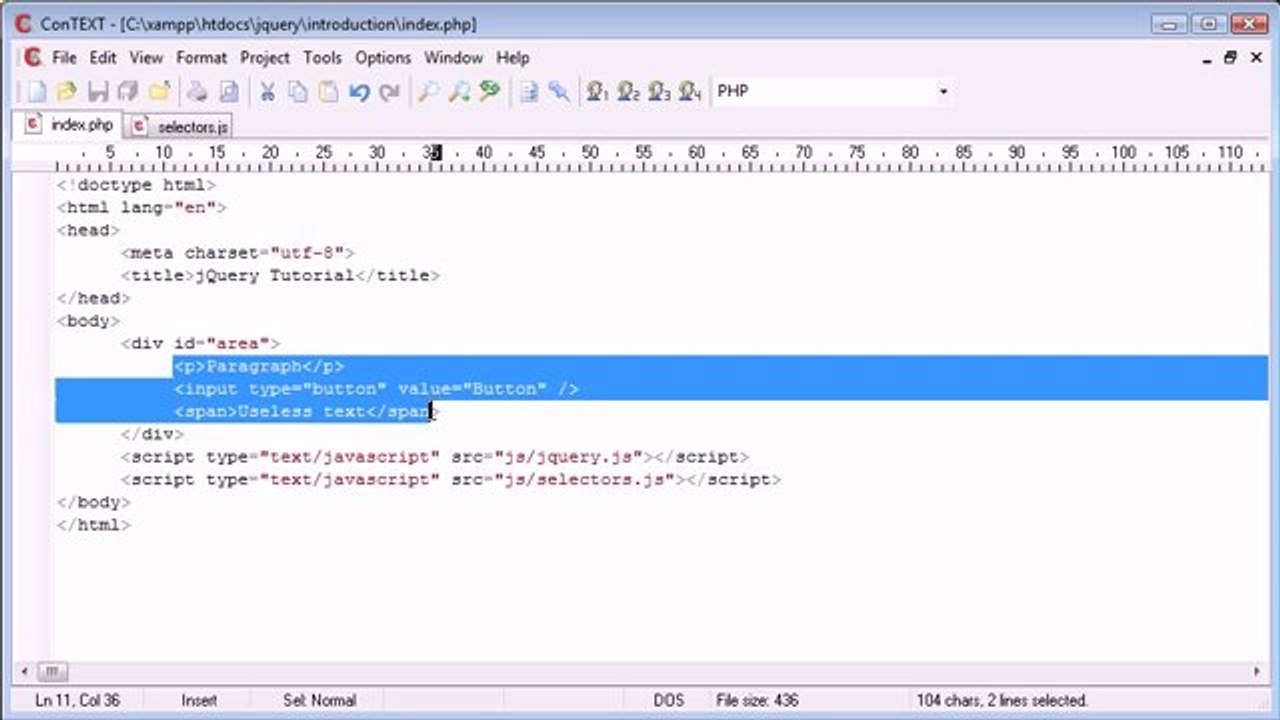
Task: Open the Options menu
Action: pyautogui.click(x=383, y=58)
